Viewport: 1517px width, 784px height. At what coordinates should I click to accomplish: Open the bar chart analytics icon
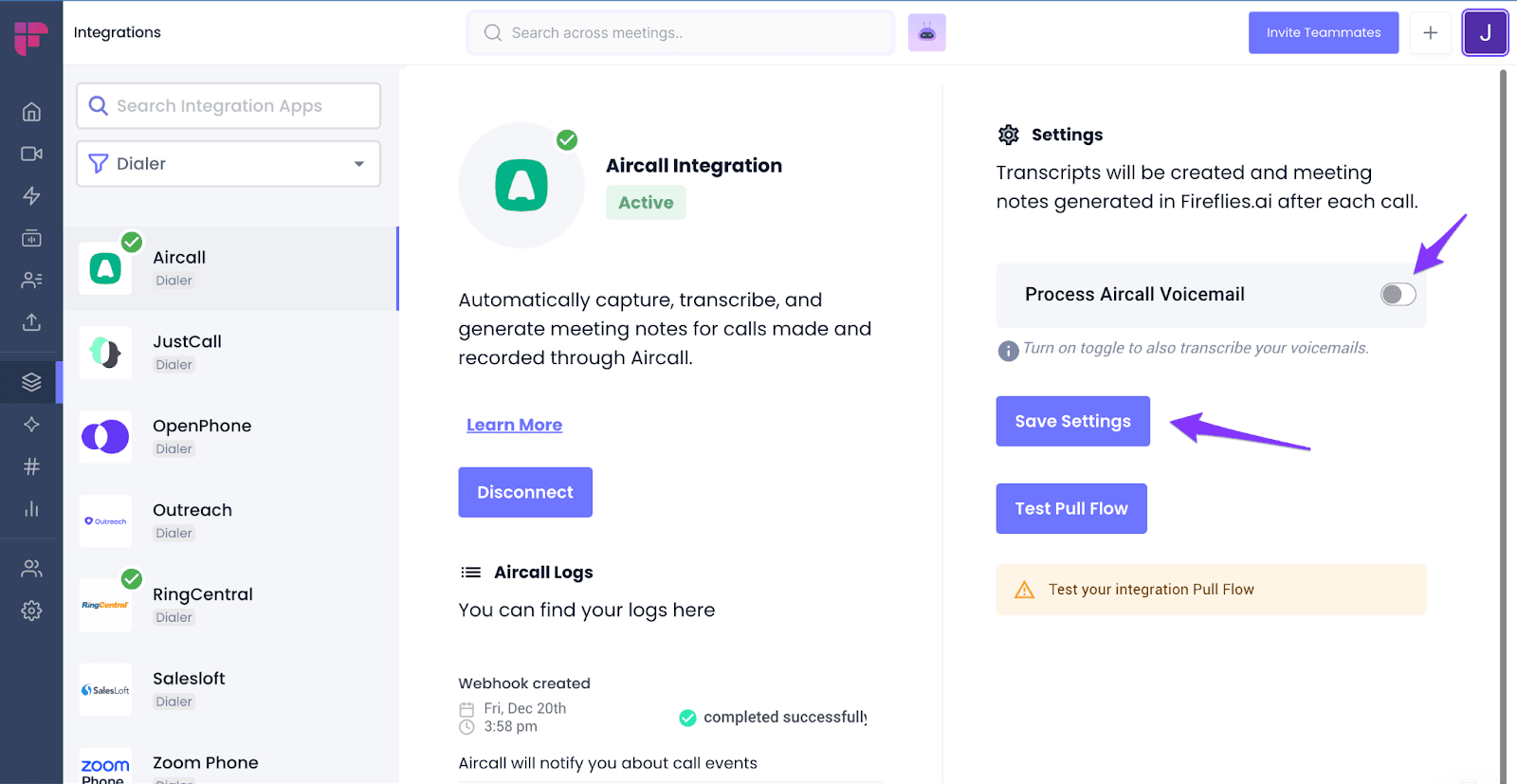click(x=31, y=509)
